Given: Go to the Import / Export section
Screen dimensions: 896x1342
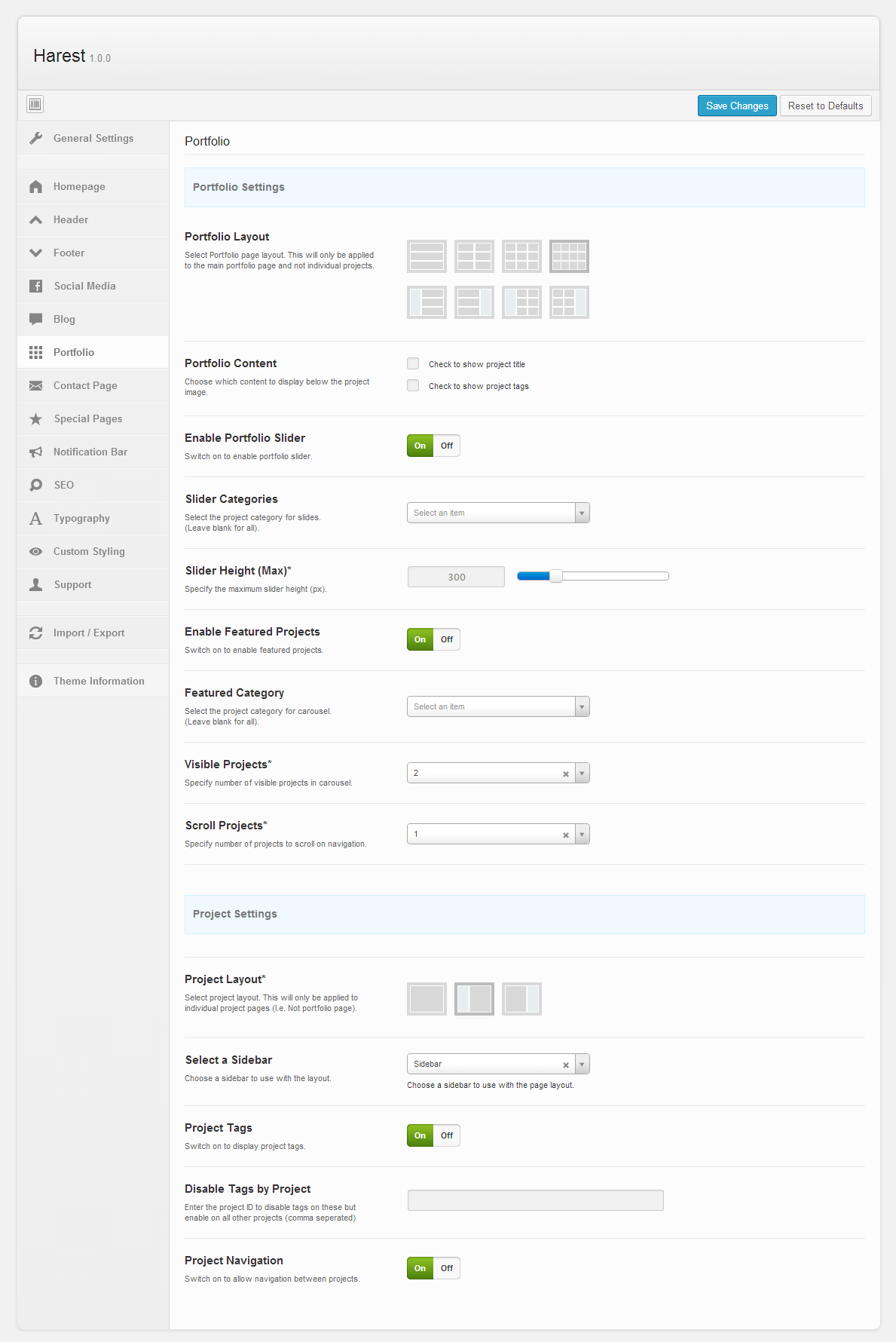Looking at the screenshot, I should coord(89,633).
